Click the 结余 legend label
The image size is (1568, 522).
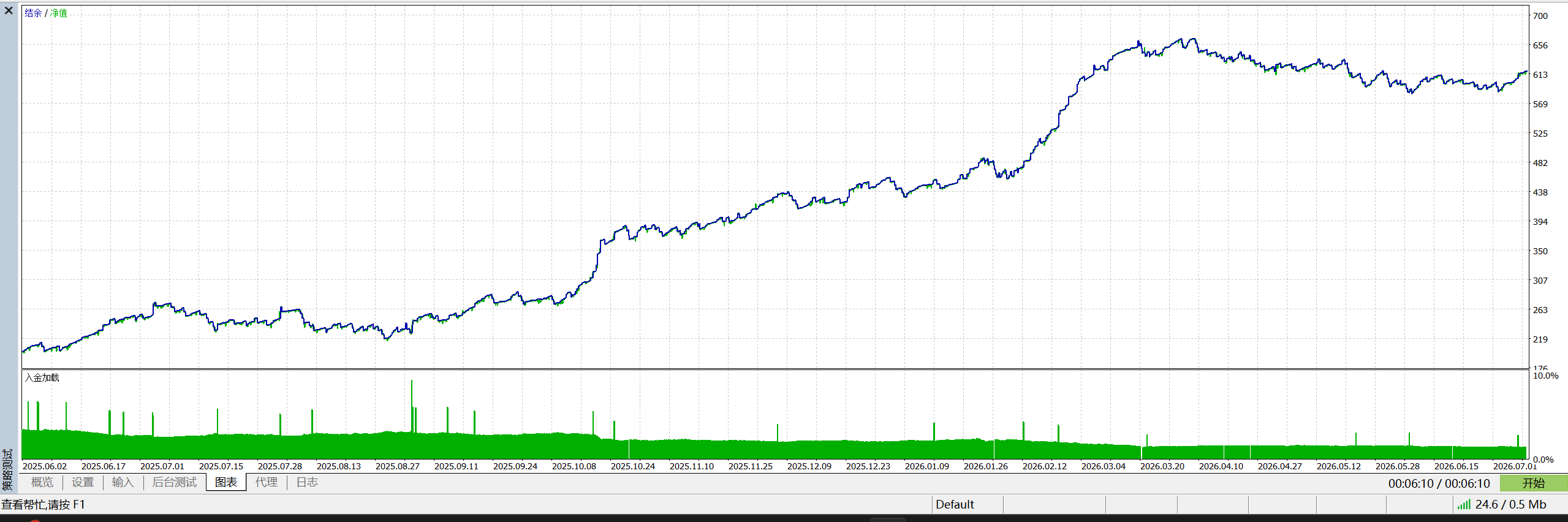(33, 13)
